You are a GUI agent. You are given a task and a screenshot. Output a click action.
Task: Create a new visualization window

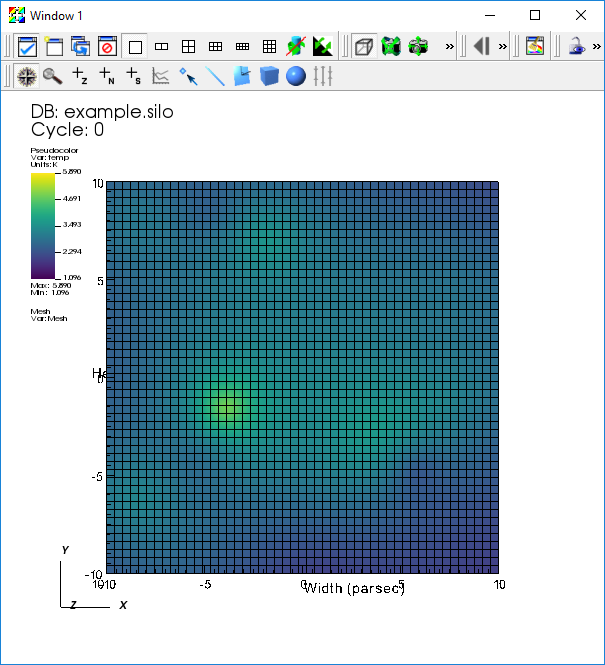pos(54,46)
